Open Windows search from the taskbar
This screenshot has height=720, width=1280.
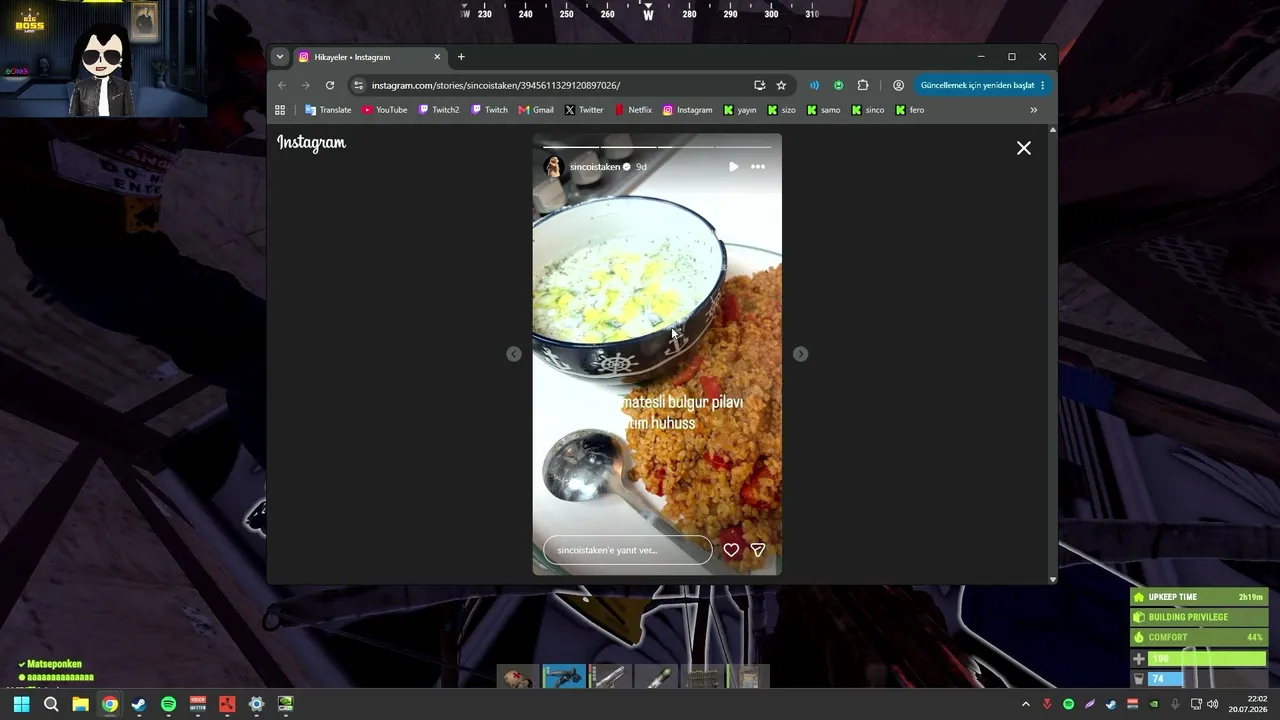click(51, 704)
